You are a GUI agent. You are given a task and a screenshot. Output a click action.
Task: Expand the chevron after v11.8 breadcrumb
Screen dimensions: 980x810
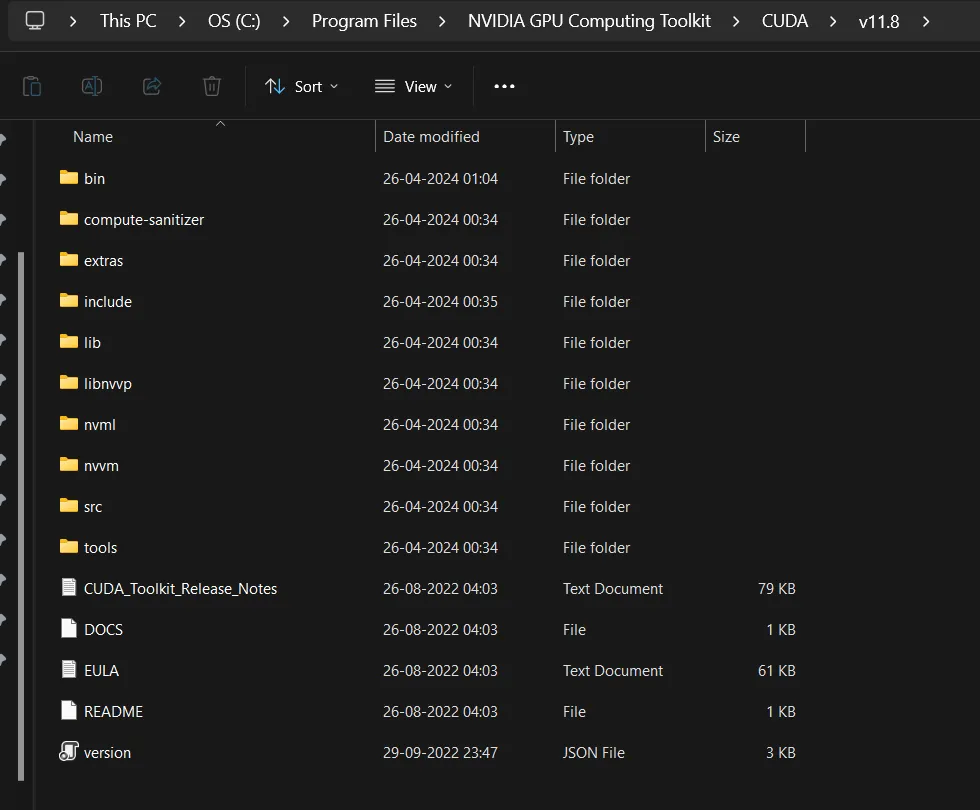click(x=926, y=21)
